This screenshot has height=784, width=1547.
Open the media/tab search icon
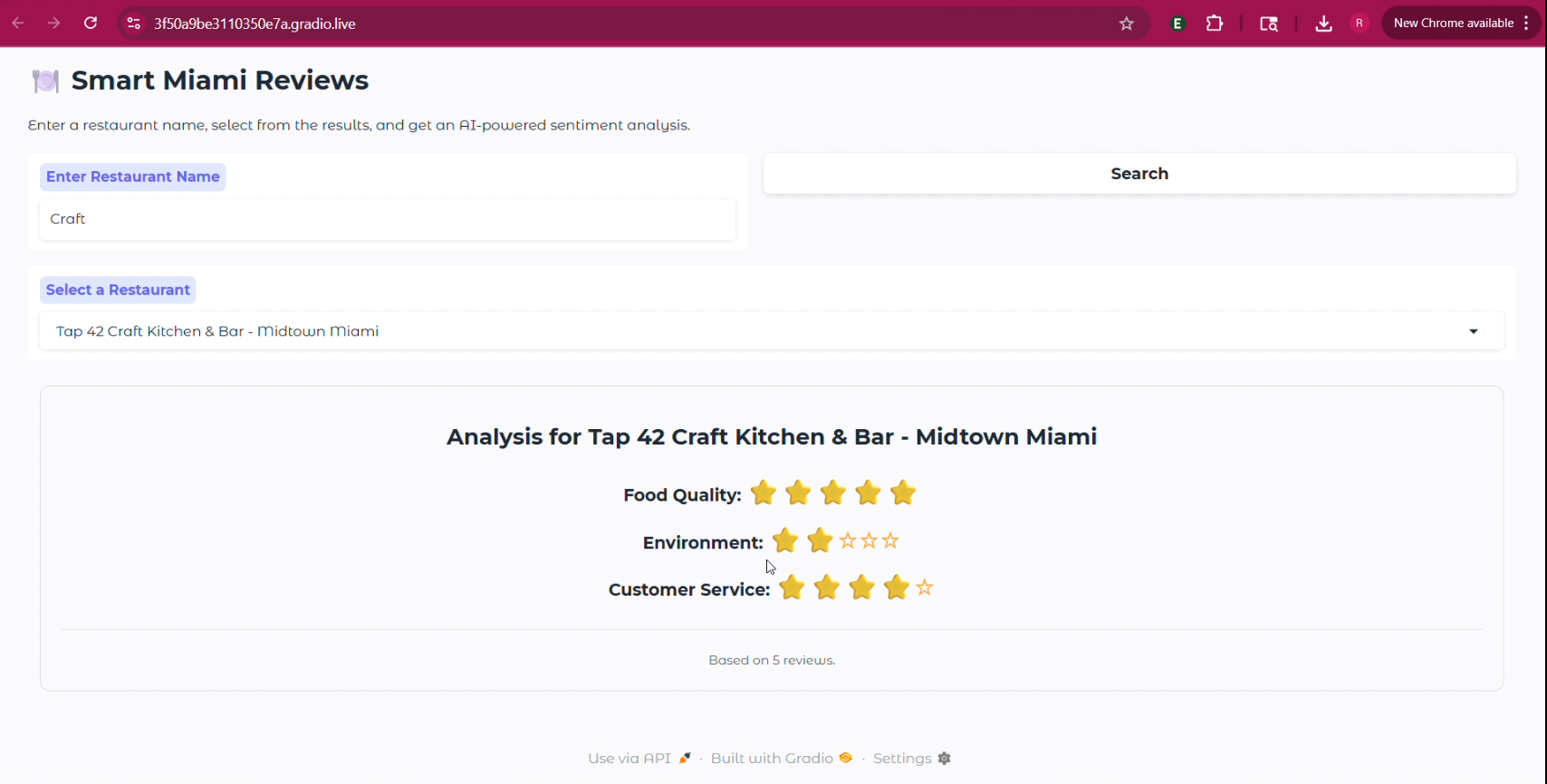click(1269, 24)
